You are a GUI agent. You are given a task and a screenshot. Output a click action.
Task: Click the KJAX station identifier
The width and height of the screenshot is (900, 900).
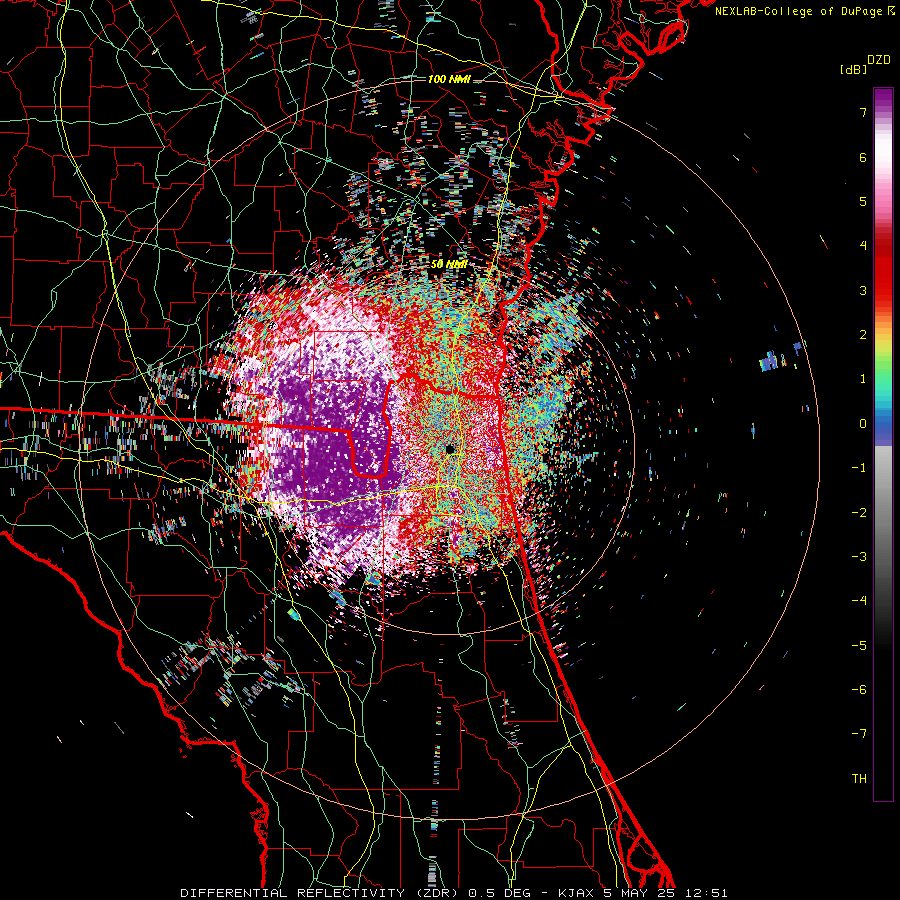tap(577, 893)
